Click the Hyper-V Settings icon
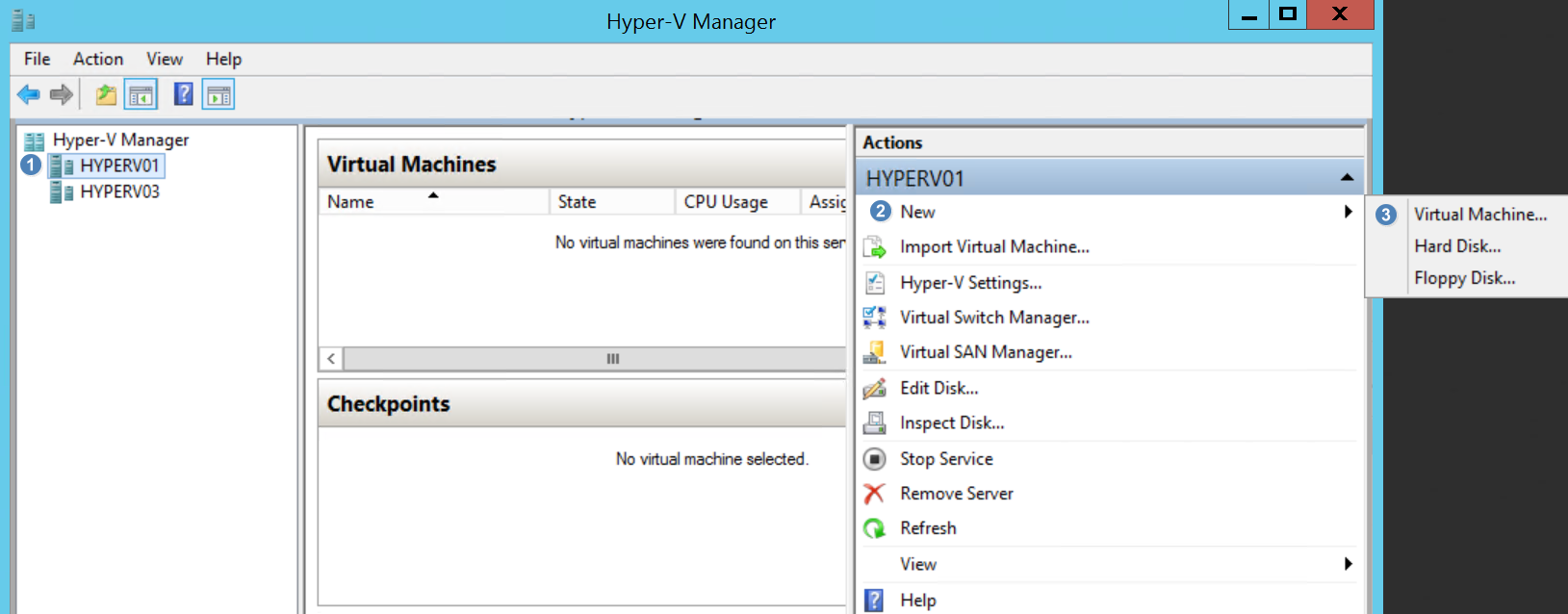This screenshot has height=614, width=1568. [x=874, y=283]
